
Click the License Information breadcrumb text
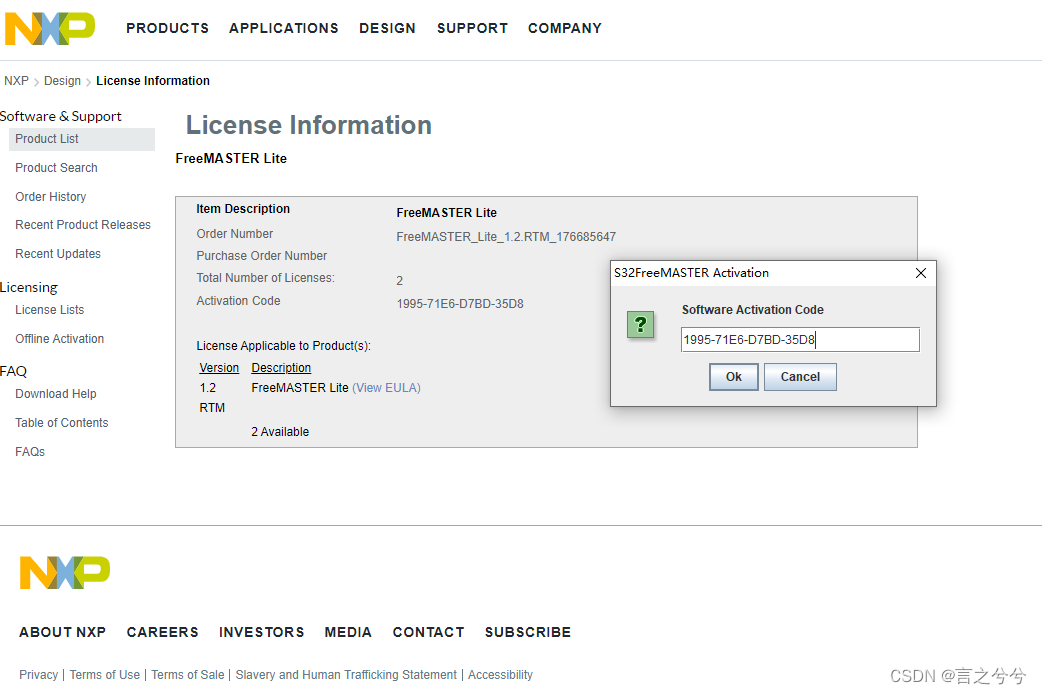click(153, 80)
